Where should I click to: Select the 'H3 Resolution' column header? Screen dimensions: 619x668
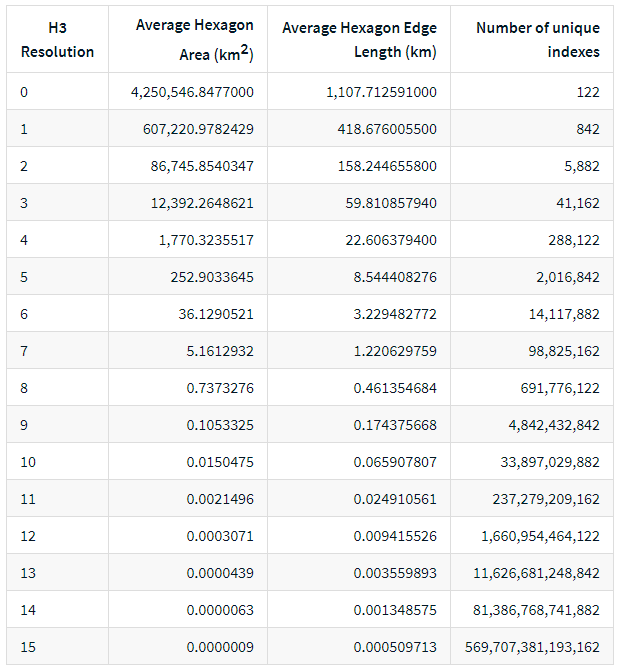coord(58,40)
